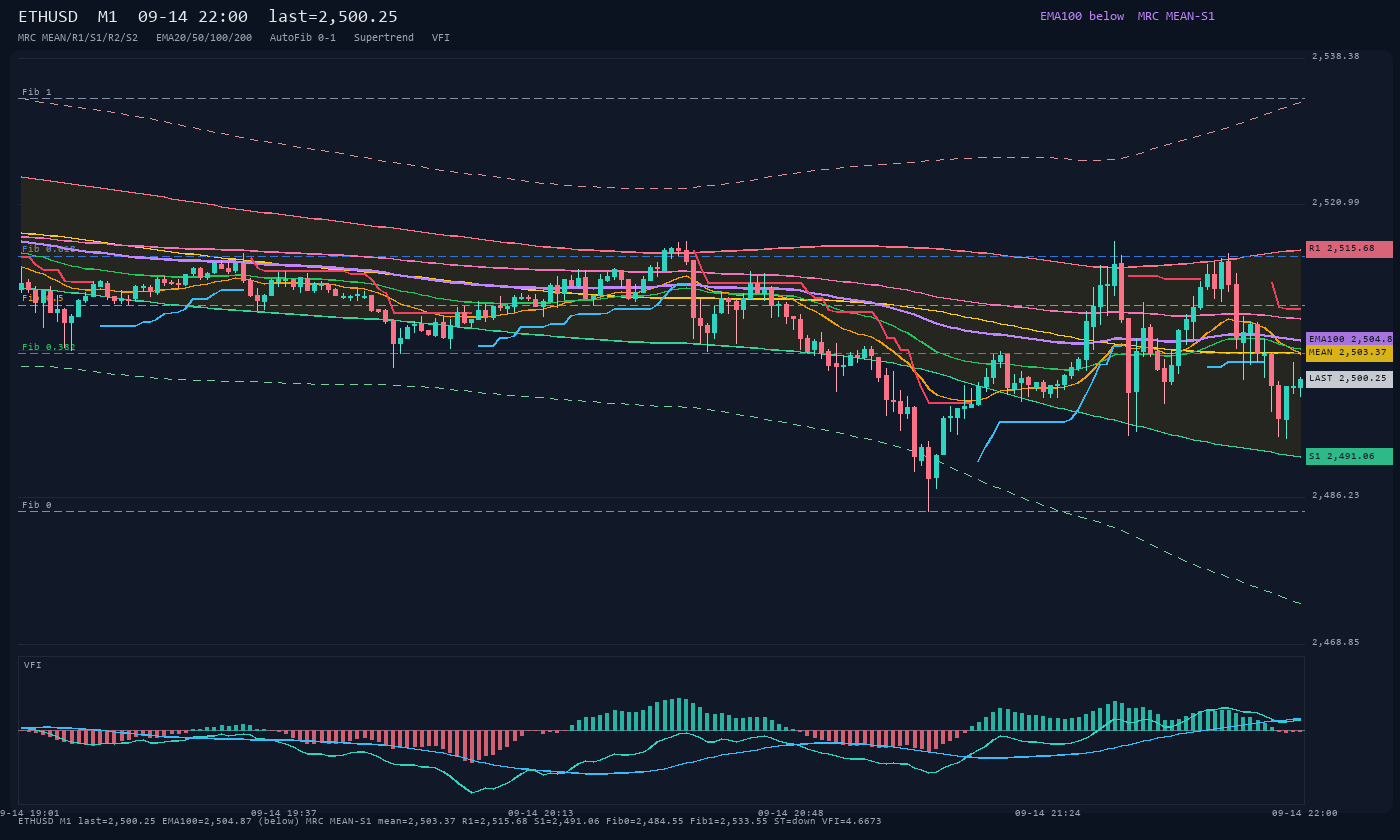
Task: Select the 'EMA20/50/100/200' legend entry
Action: [x=204, y=37]
